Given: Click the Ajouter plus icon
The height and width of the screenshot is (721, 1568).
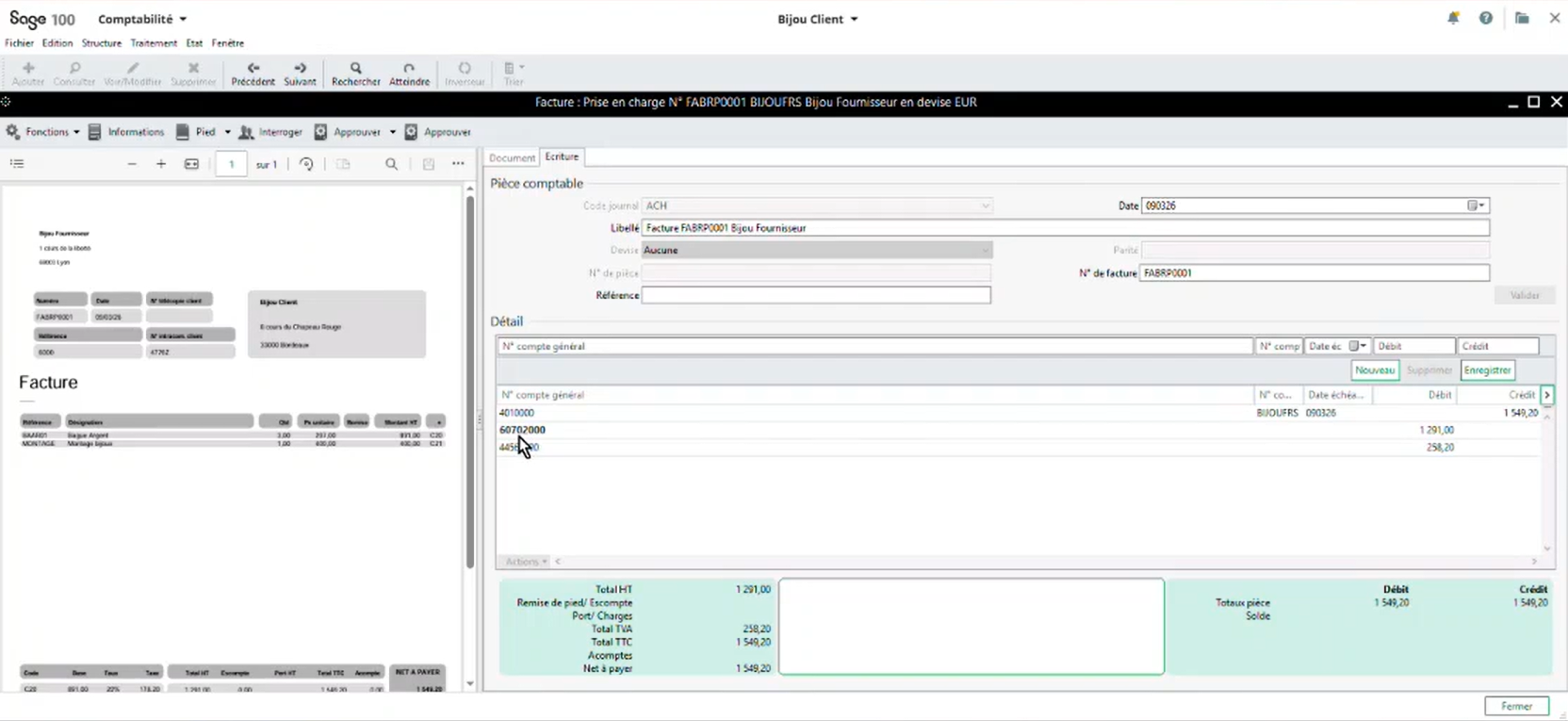Looking at the screenshot, I should [x=28, y=68].
